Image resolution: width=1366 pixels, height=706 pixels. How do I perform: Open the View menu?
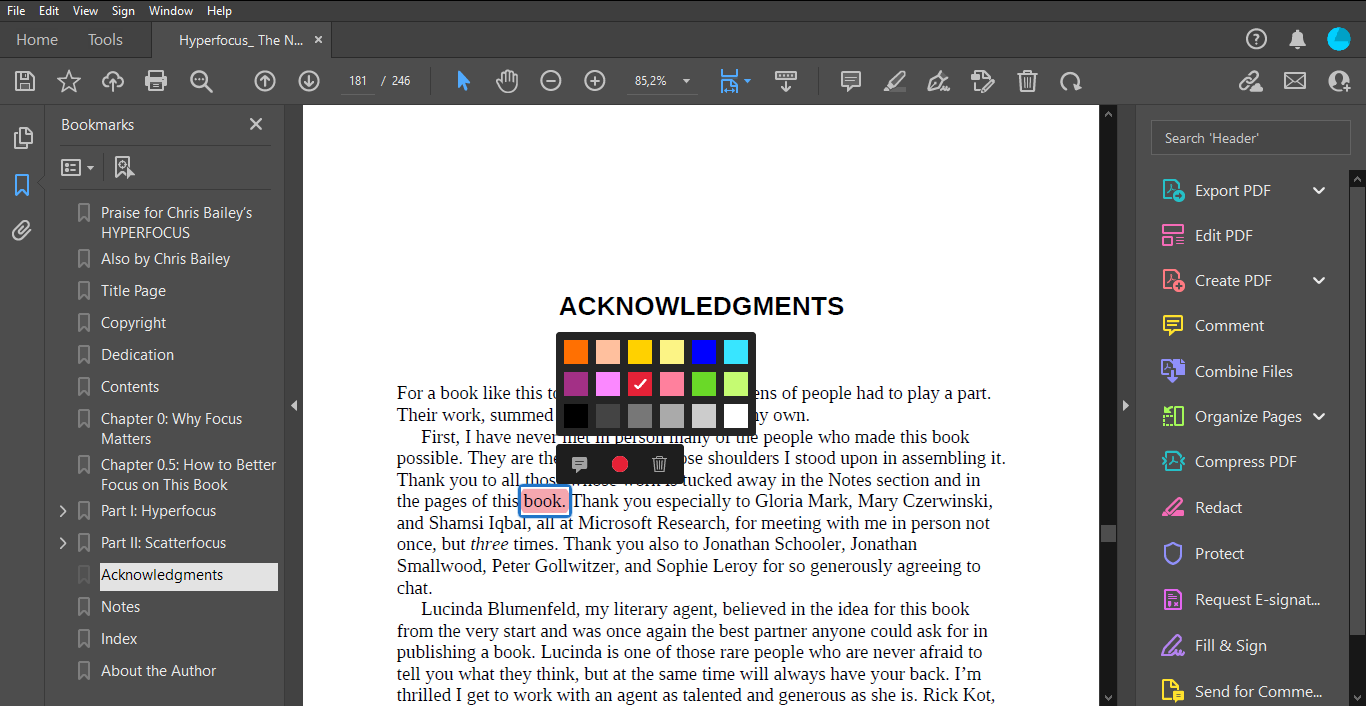point(85,10)
